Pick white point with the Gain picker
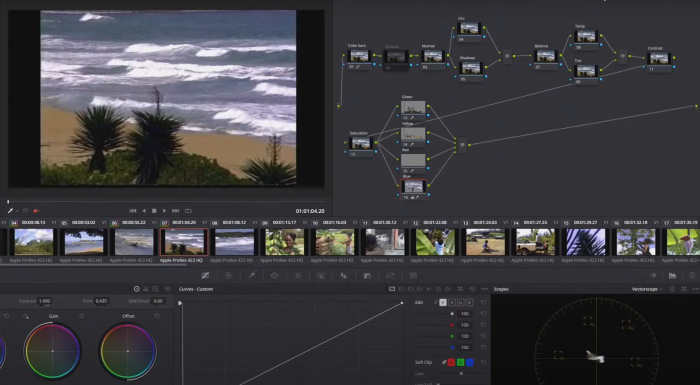This screenshot has height=385, width=700. coord(25,316)
